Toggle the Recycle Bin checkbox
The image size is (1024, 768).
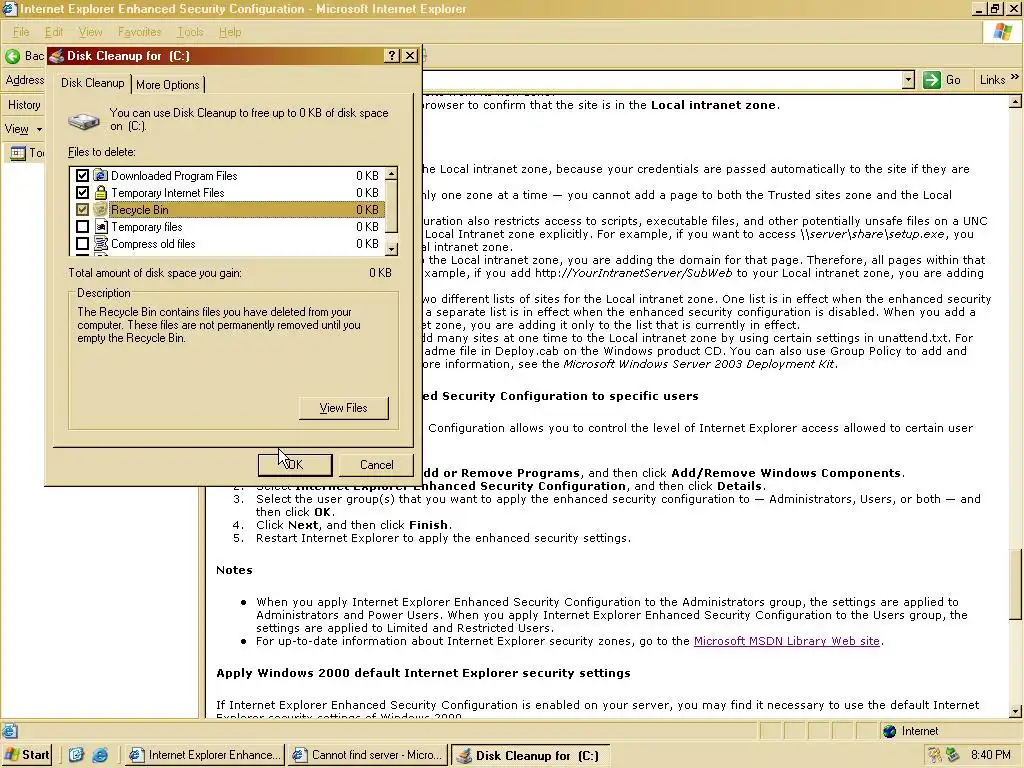[x=82, y=210]
